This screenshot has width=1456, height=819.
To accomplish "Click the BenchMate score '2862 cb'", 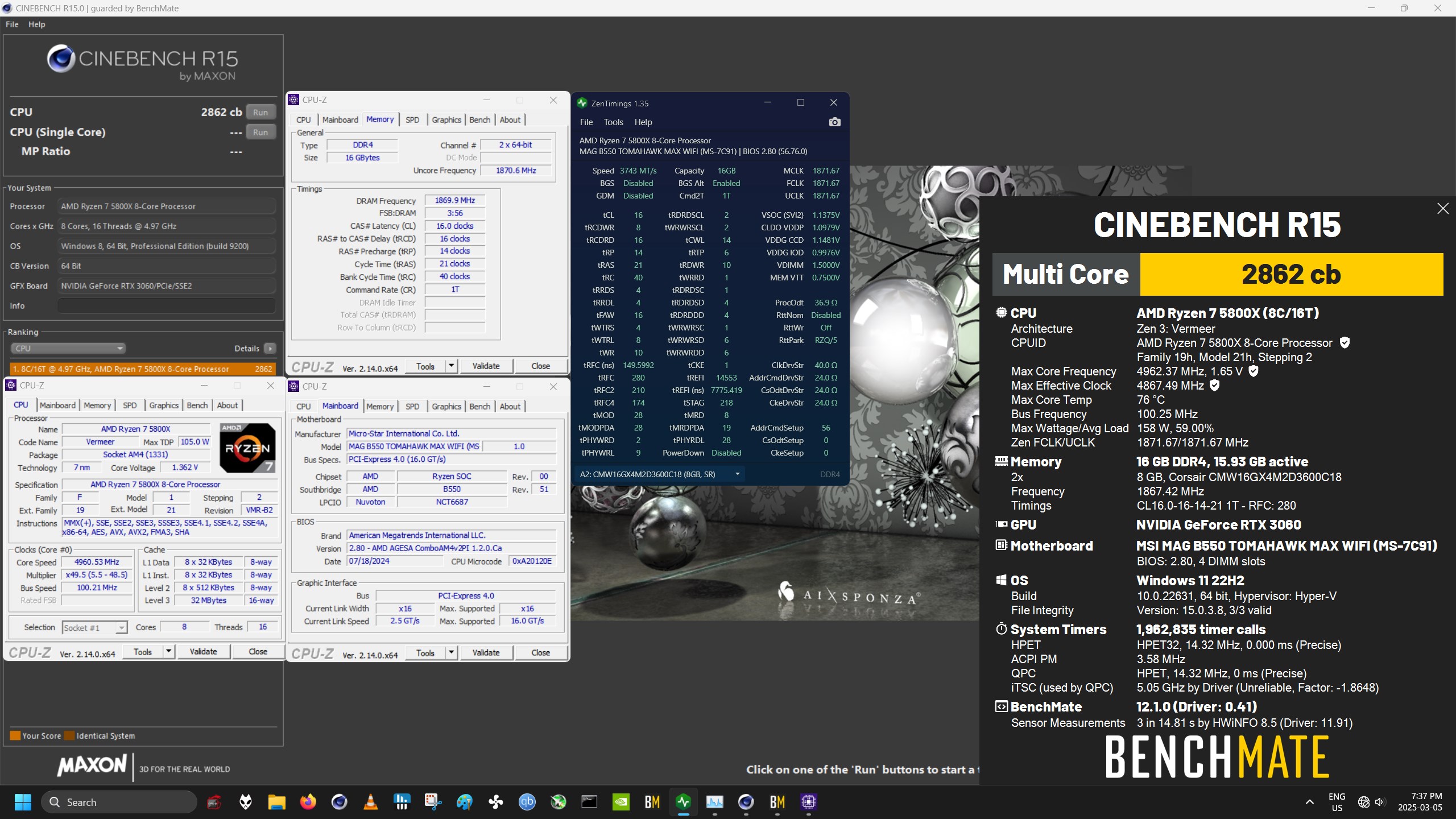I will (1291, 274).
